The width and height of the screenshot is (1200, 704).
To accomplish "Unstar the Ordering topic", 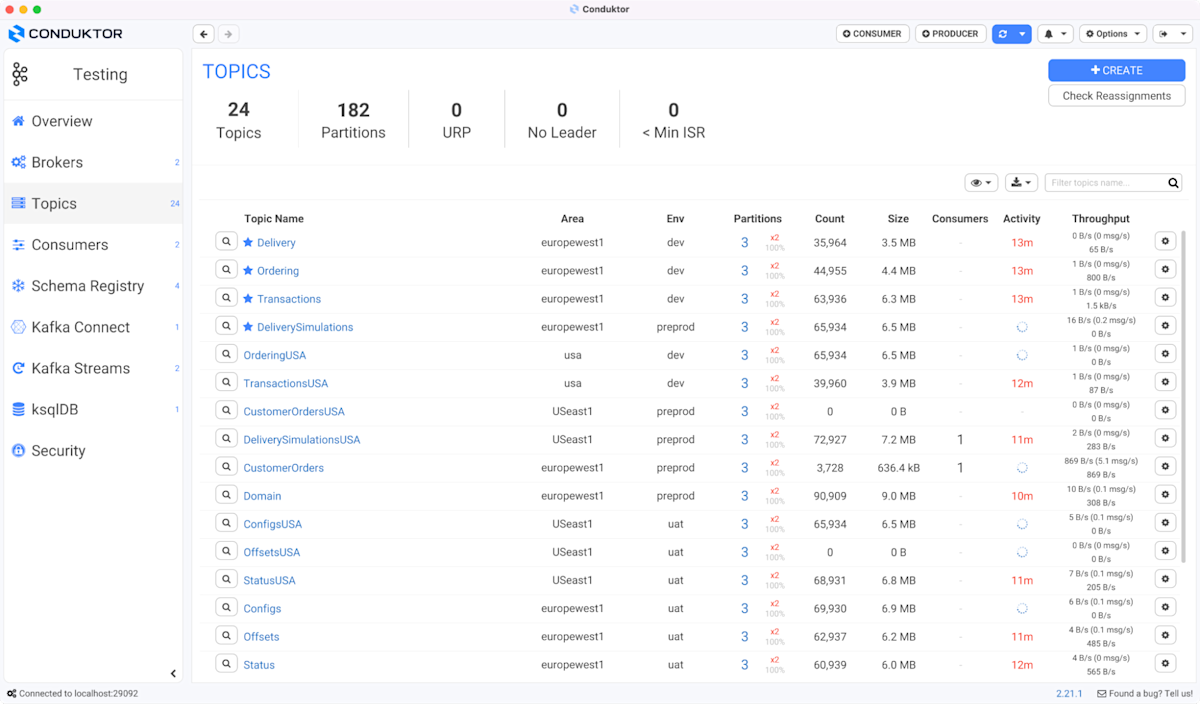I will click(249, 270).
